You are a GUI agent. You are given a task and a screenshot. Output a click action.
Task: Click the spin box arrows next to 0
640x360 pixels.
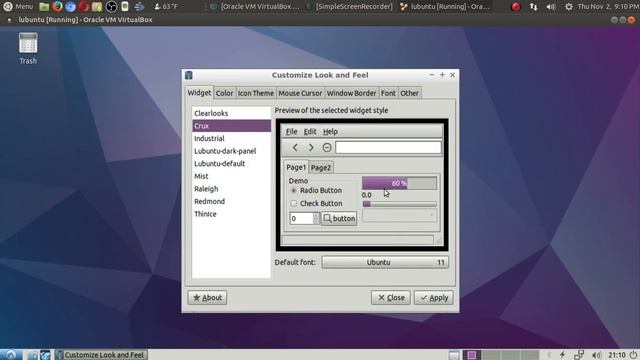coord(316,218)
